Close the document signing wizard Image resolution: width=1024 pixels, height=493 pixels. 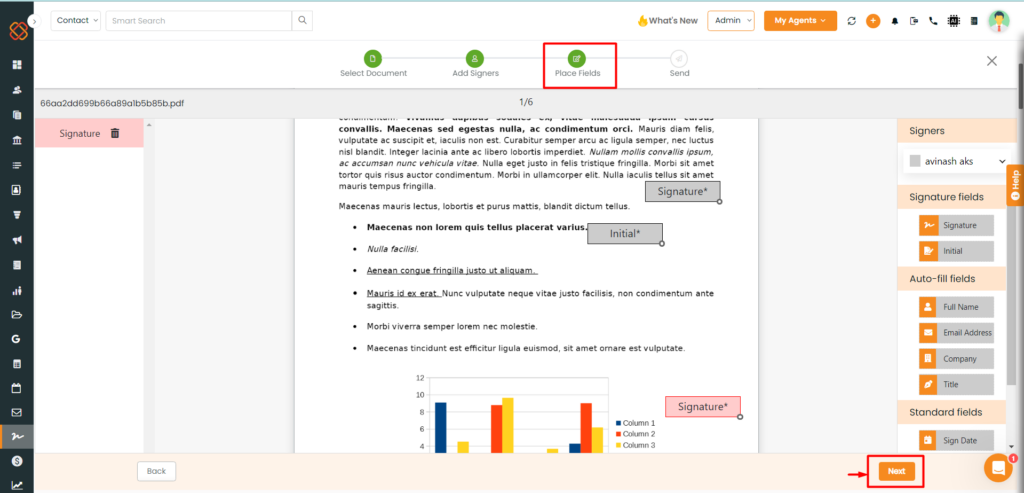[x=992, y=61]
